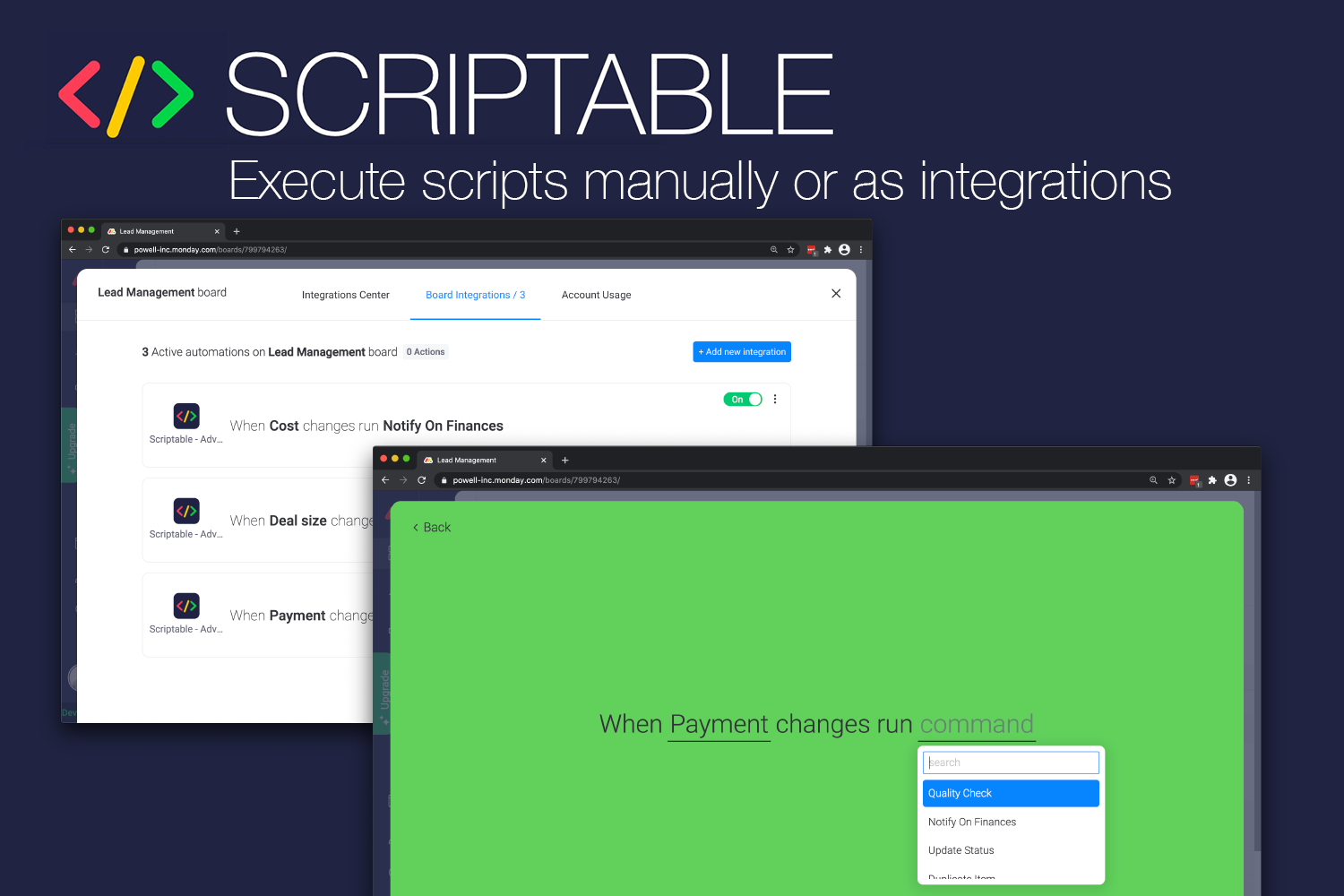This screenshot has width=1344, height=896.
Task: Click '3 Active automations on Lead Management' text
Action: [x=270, y=352]
